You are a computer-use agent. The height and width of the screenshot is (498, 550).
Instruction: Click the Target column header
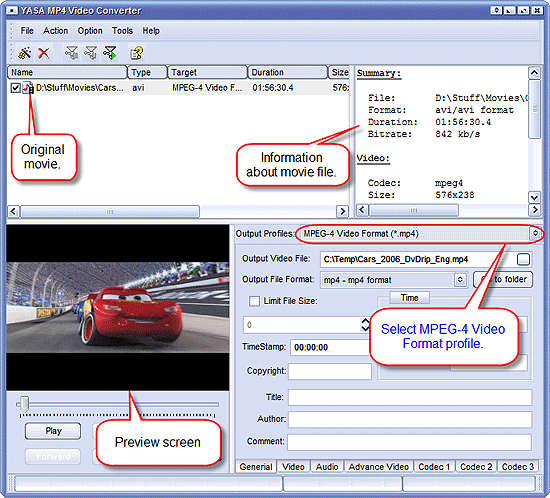pyautogui.click(x=207, y=72)
